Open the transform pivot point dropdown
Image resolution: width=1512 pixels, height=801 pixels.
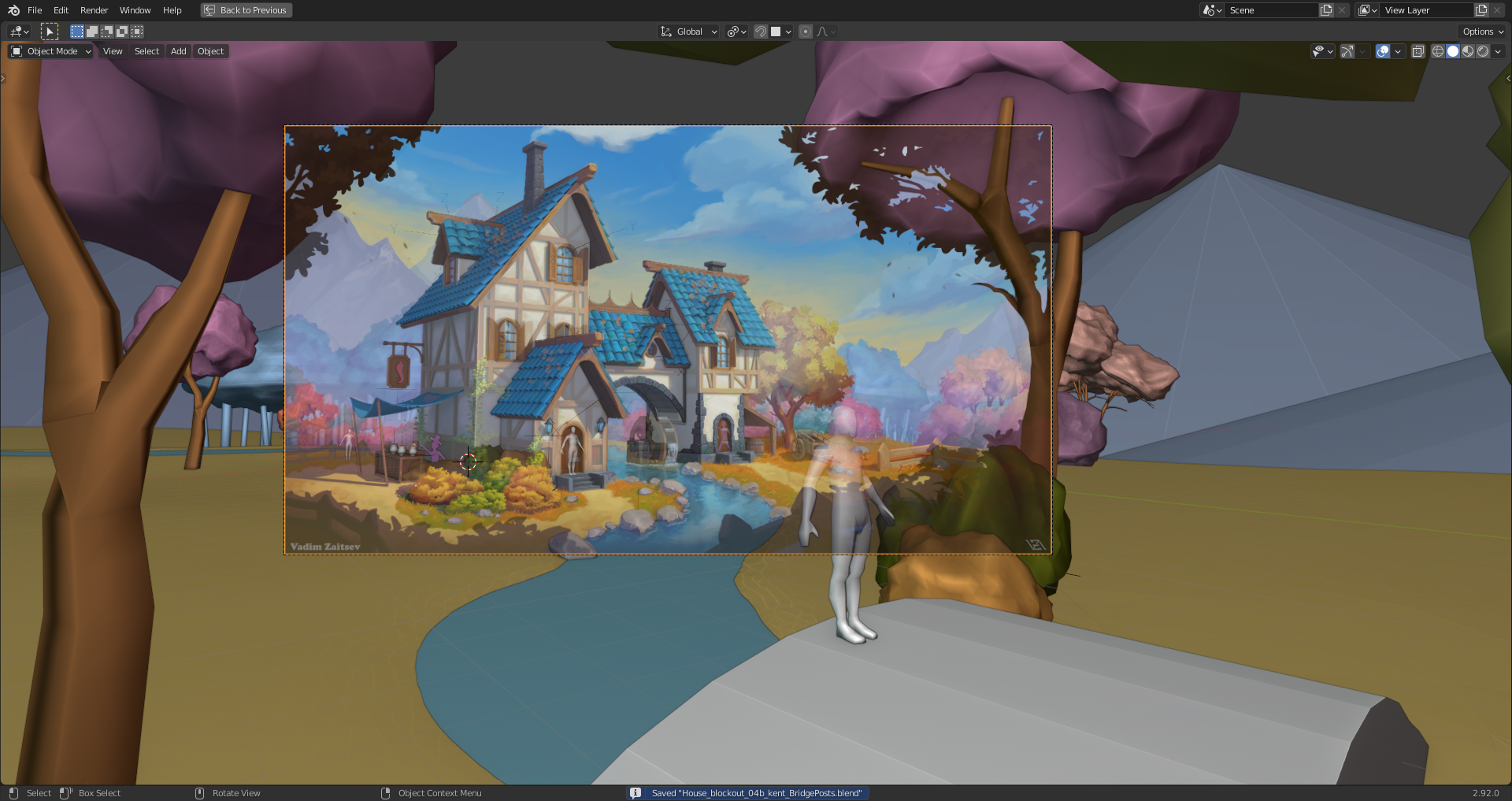click(x=736, y=32)
